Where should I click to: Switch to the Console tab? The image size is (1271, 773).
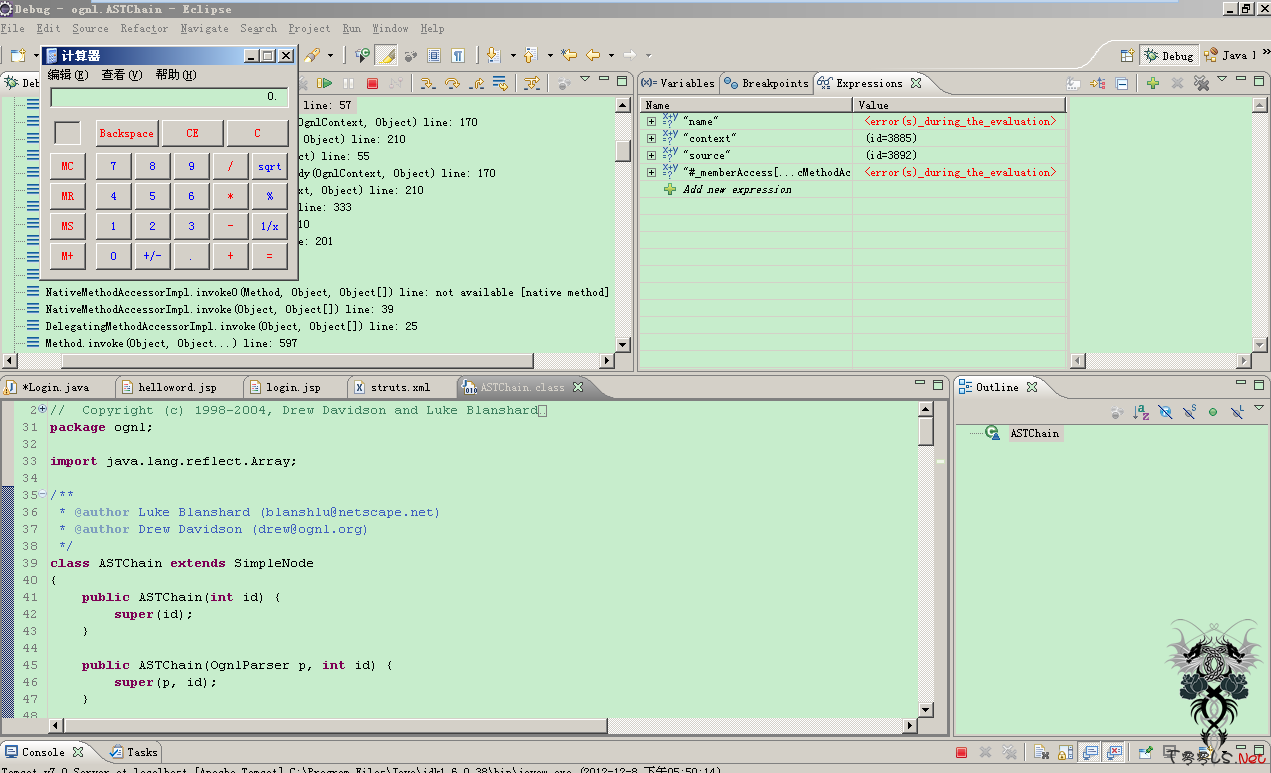[43, 752]
